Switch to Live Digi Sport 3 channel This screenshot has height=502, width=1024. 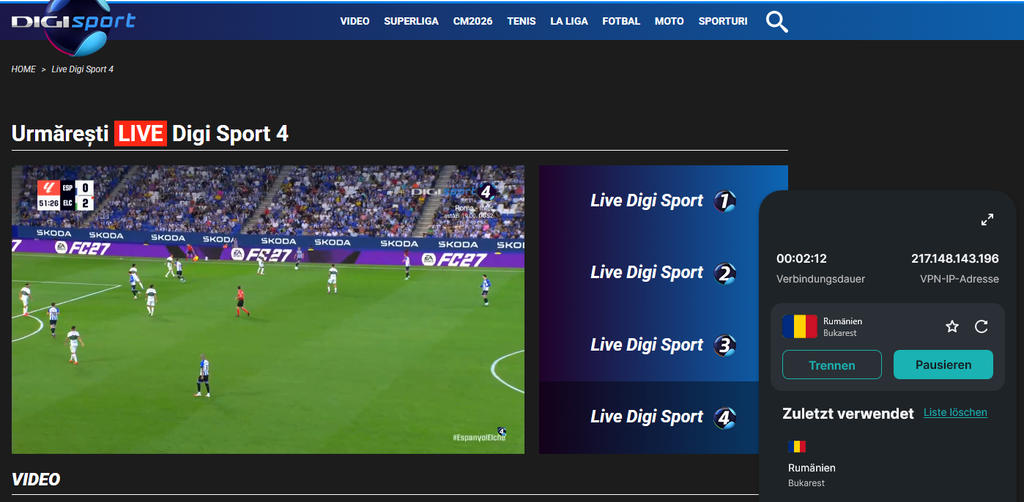pyautogui.click(x=663, y=345)
